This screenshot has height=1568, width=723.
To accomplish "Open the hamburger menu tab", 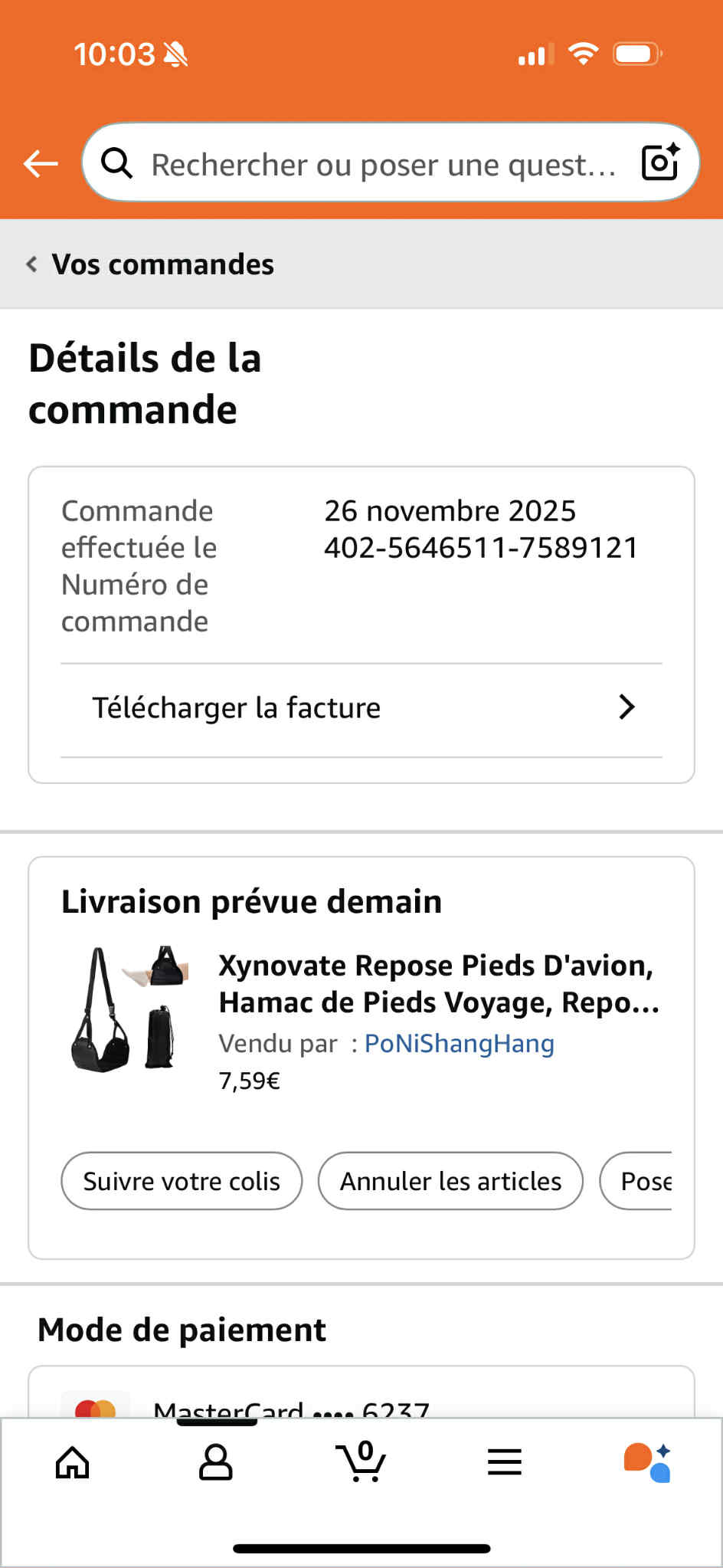I will (505, 1462).
